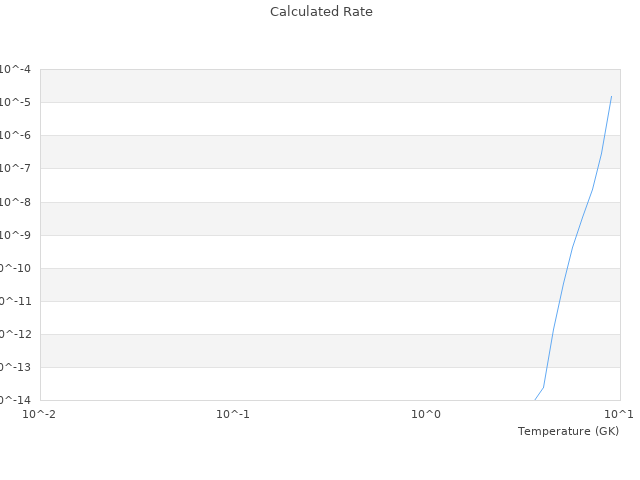
Task: Click the "Calculated Rate" chart title
Action: (x=320, y=12)
